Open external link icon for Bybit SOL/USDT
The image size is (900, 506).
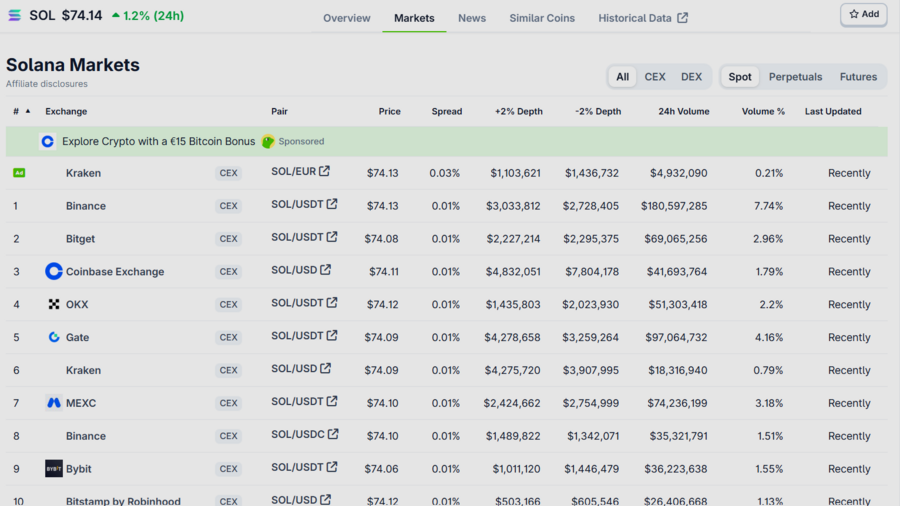click(332, 467)
